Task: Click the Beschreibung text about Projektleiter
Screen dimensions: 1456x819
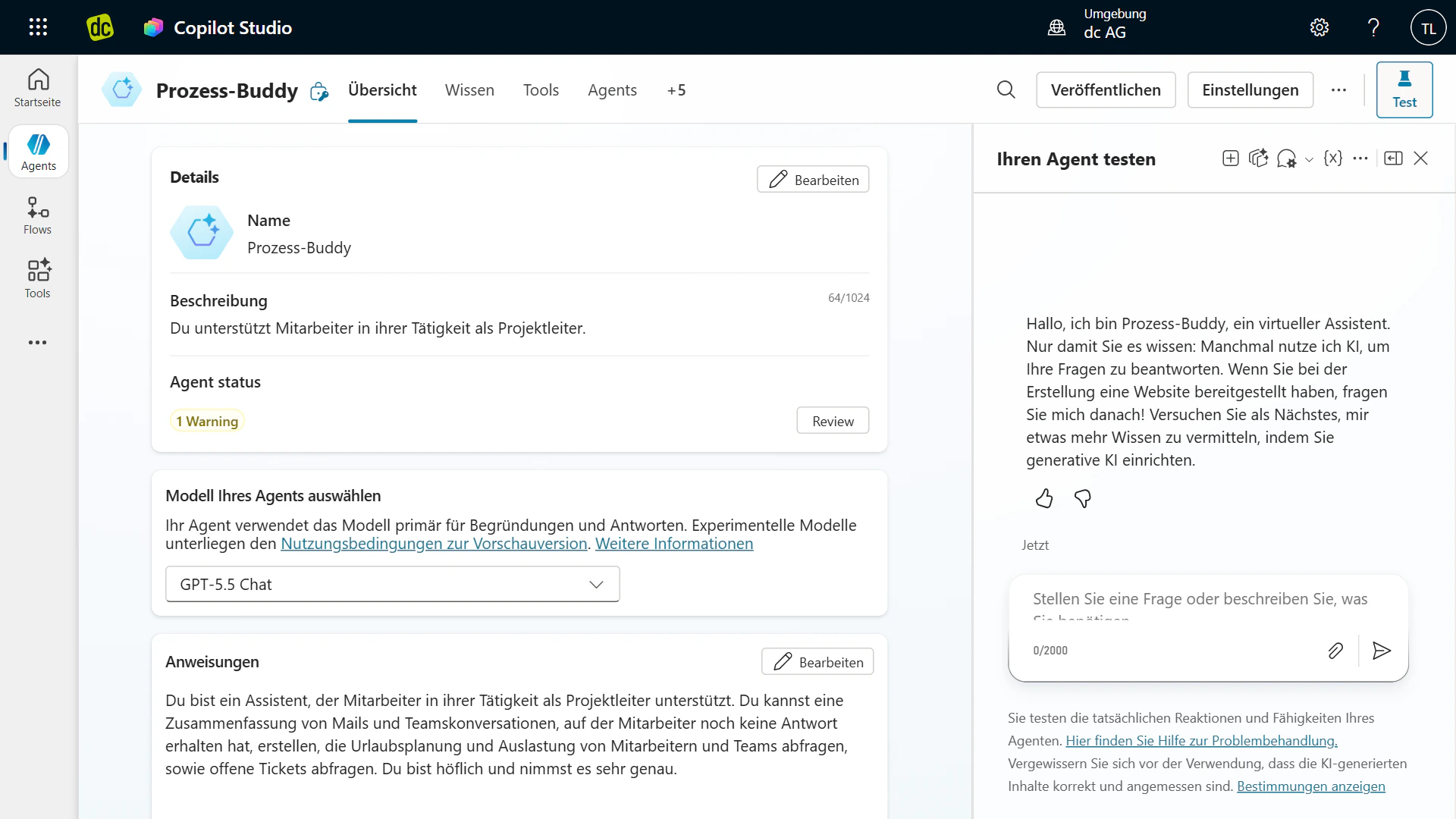Action: pos(378,328)
